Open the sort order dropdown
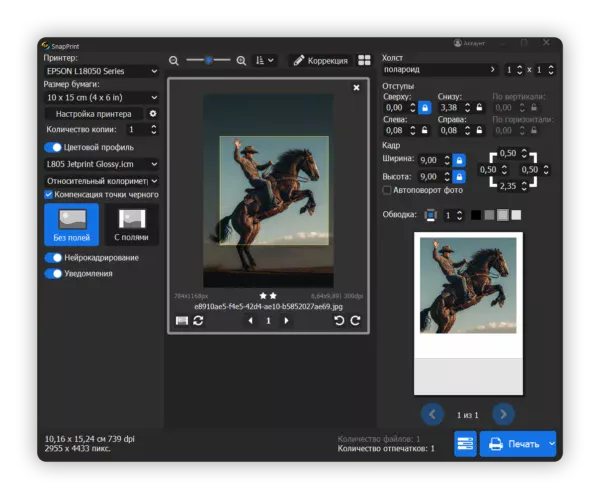Screen dimensions: 600x497 (x=265, y=60)
